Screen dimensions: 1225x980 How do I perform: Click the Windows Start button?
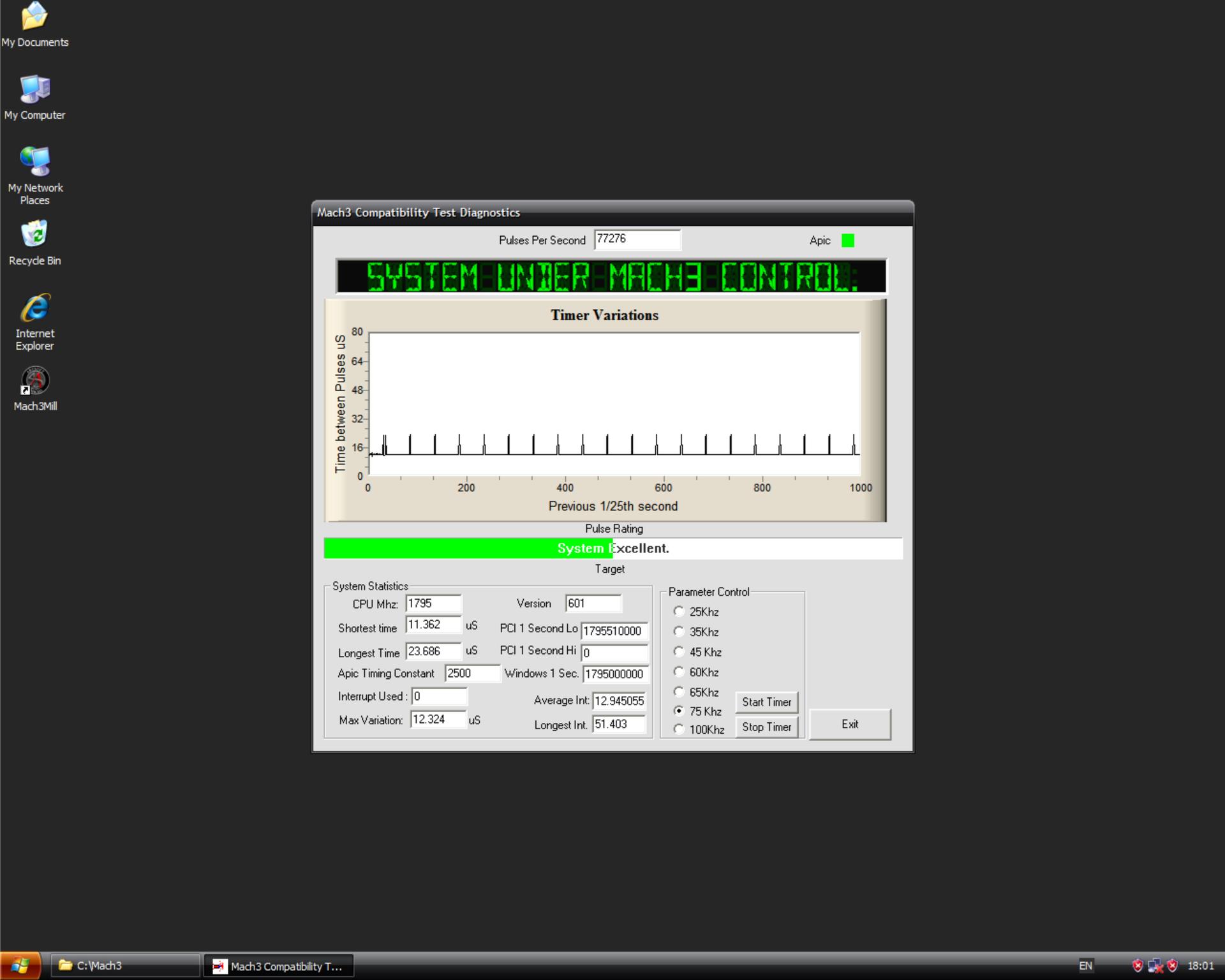click(x=20, y=965)
